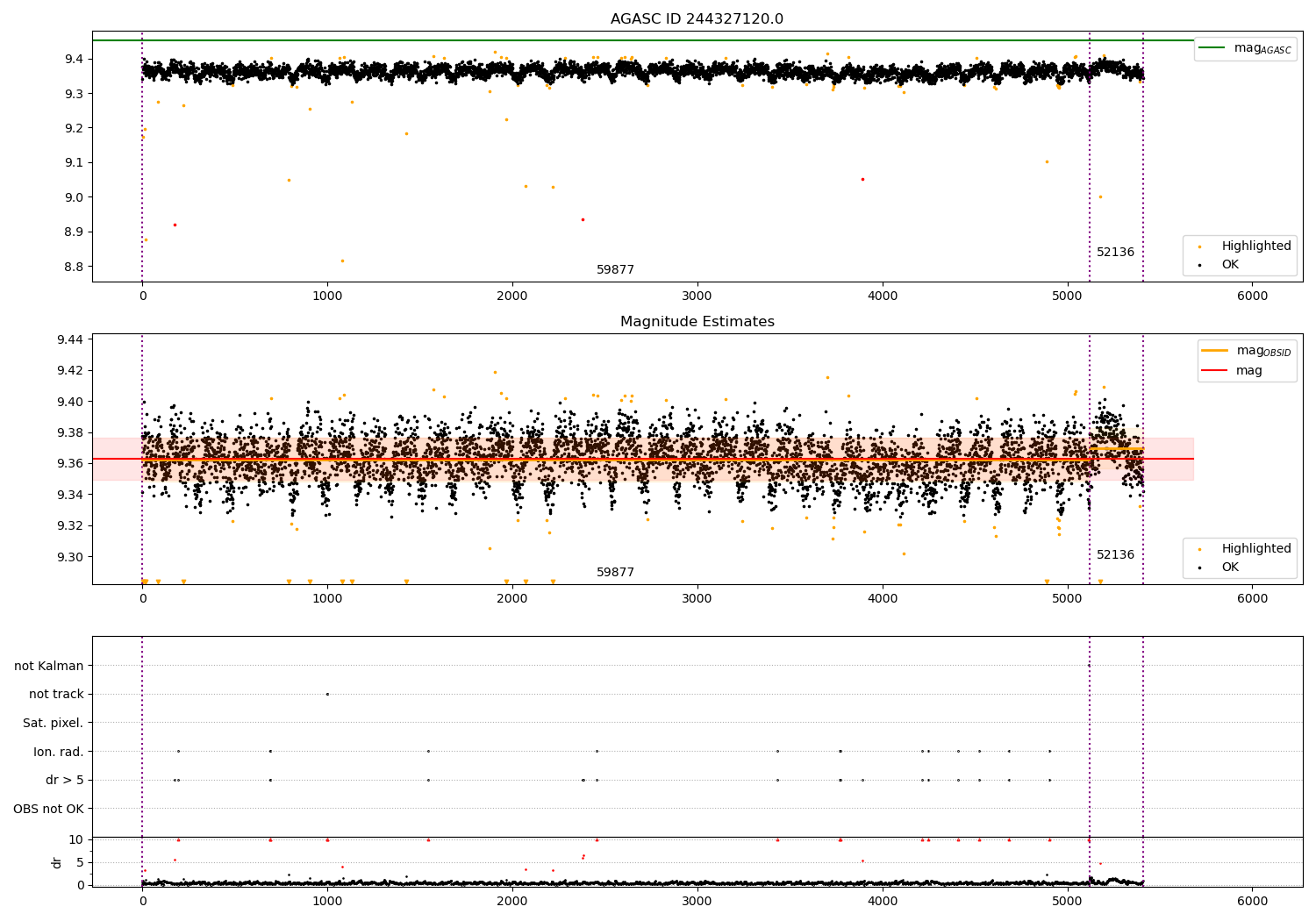Click the "OBS not OK" axis label

point(48,809)
